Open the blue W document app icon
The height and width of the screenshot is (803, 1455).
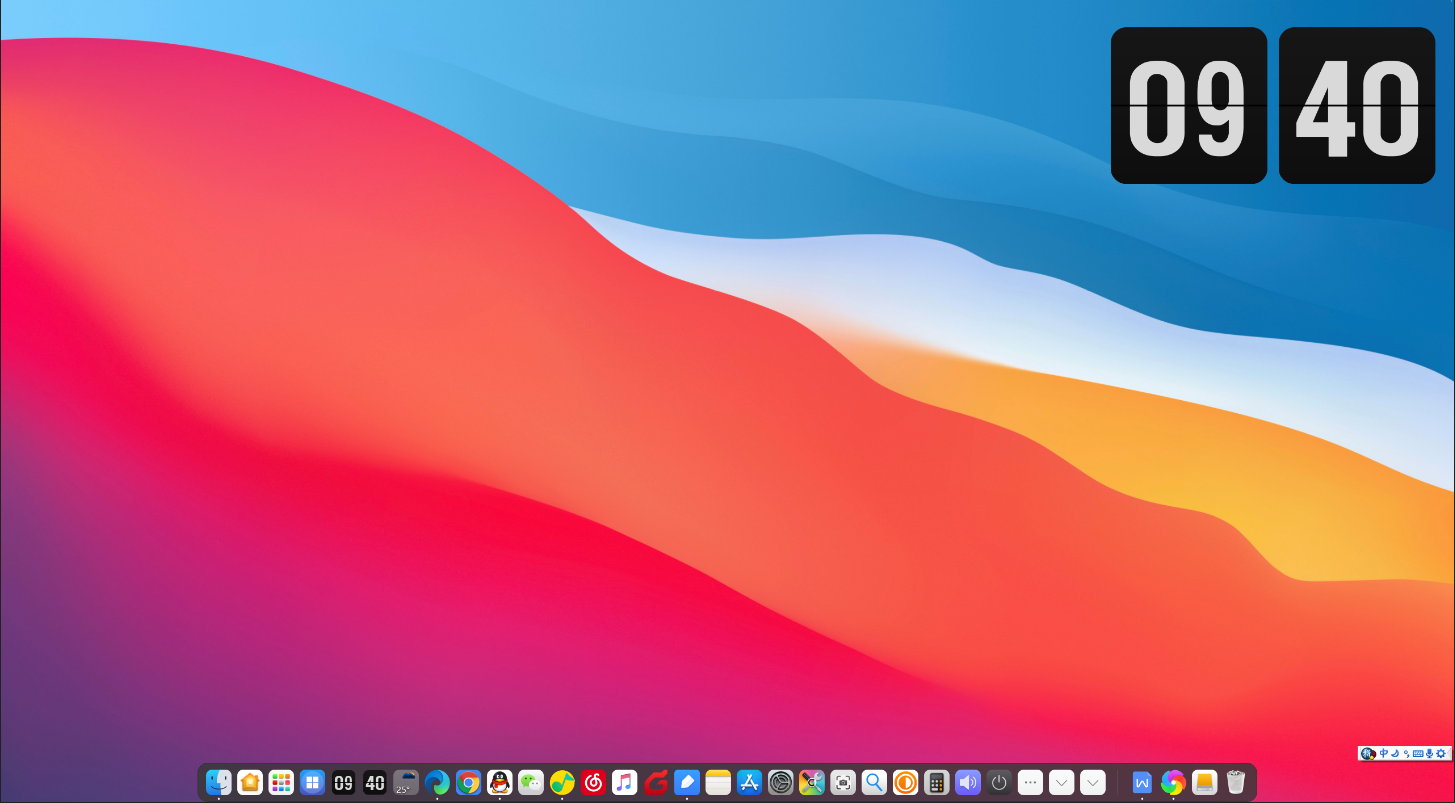(x=1142, y=782)
